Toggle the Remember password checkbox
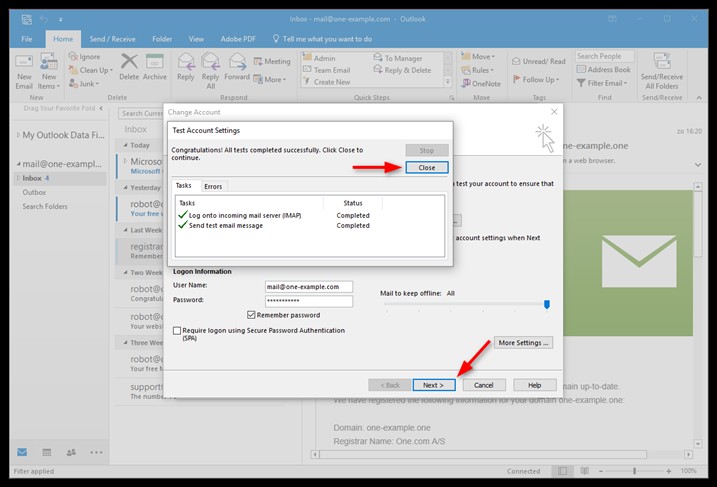Viewport: 717px width, 487px height. click(x=251, y=315)
